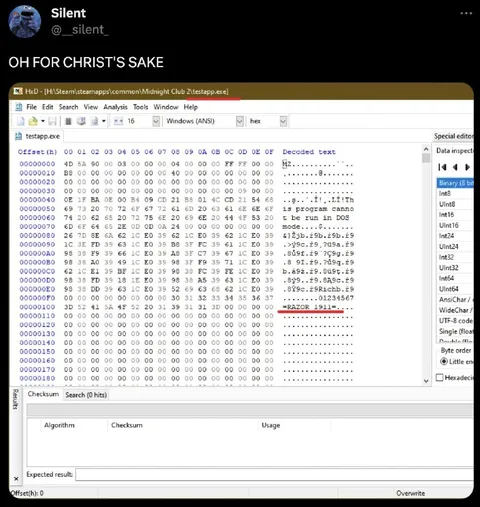Click the Expected result input field

[x=275, y=474]
